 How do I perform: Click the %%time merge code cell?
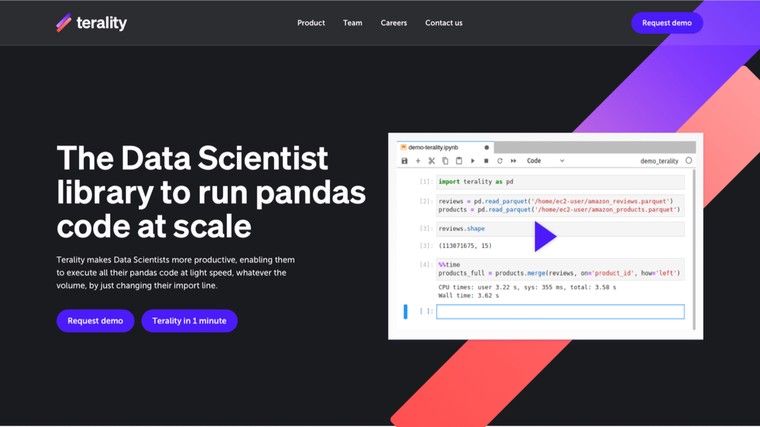pyautogui.click(x=560, y=269)
